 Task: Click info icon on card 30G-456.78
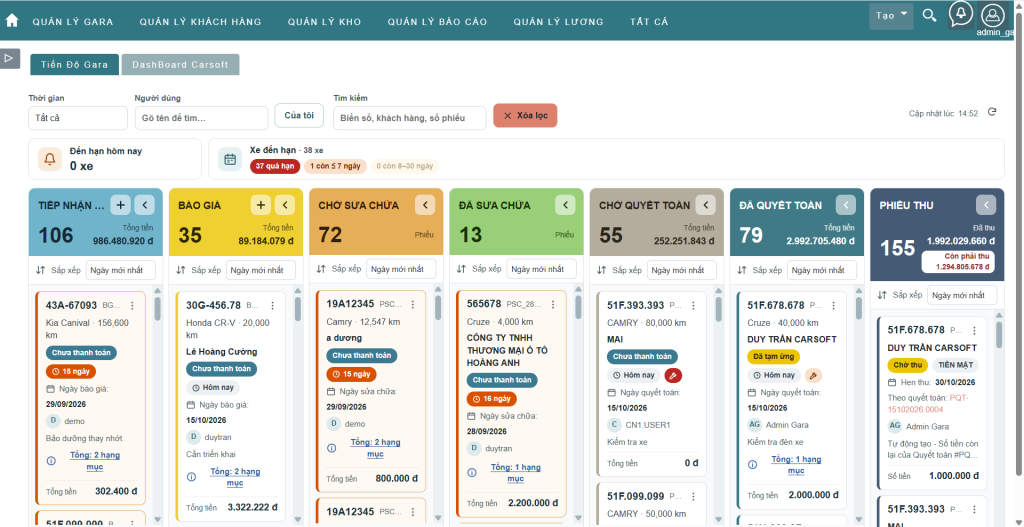191,477
